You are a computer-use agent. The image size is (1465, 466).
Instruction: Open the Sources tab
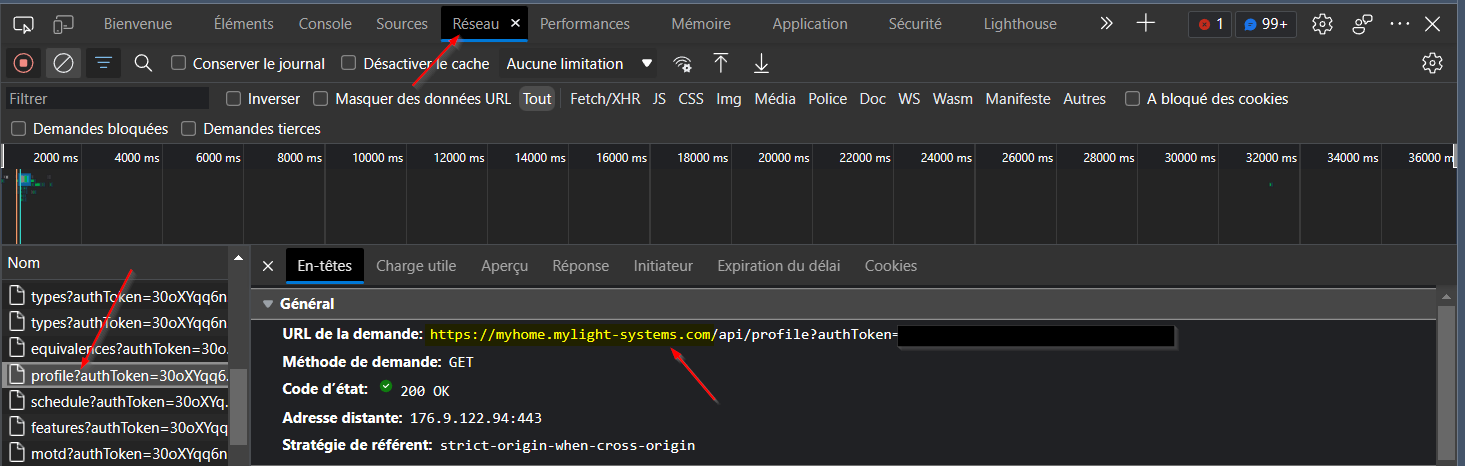click(402, 23)
